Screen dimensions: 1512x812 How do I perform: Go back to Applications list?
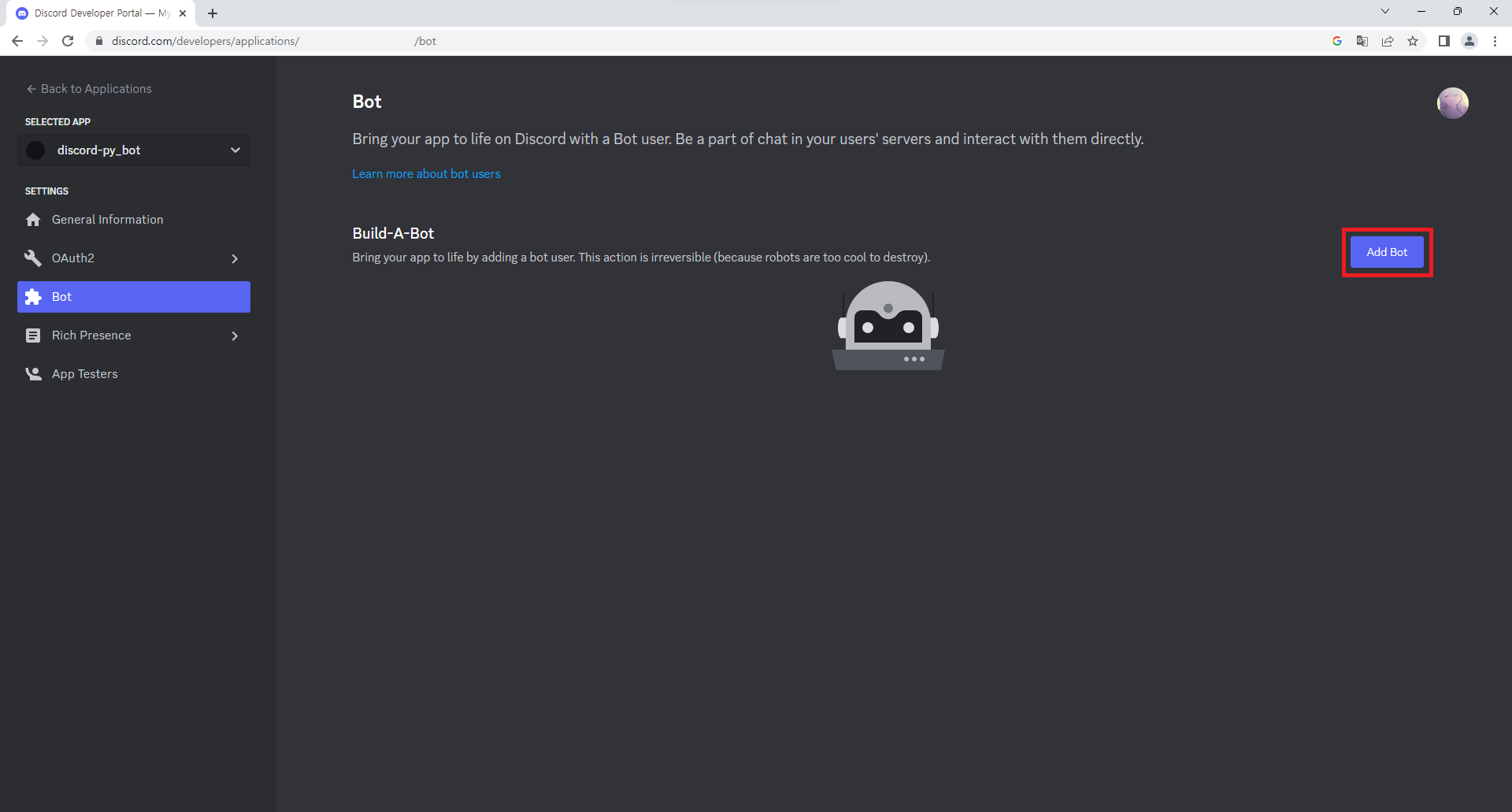coord(88,89)
